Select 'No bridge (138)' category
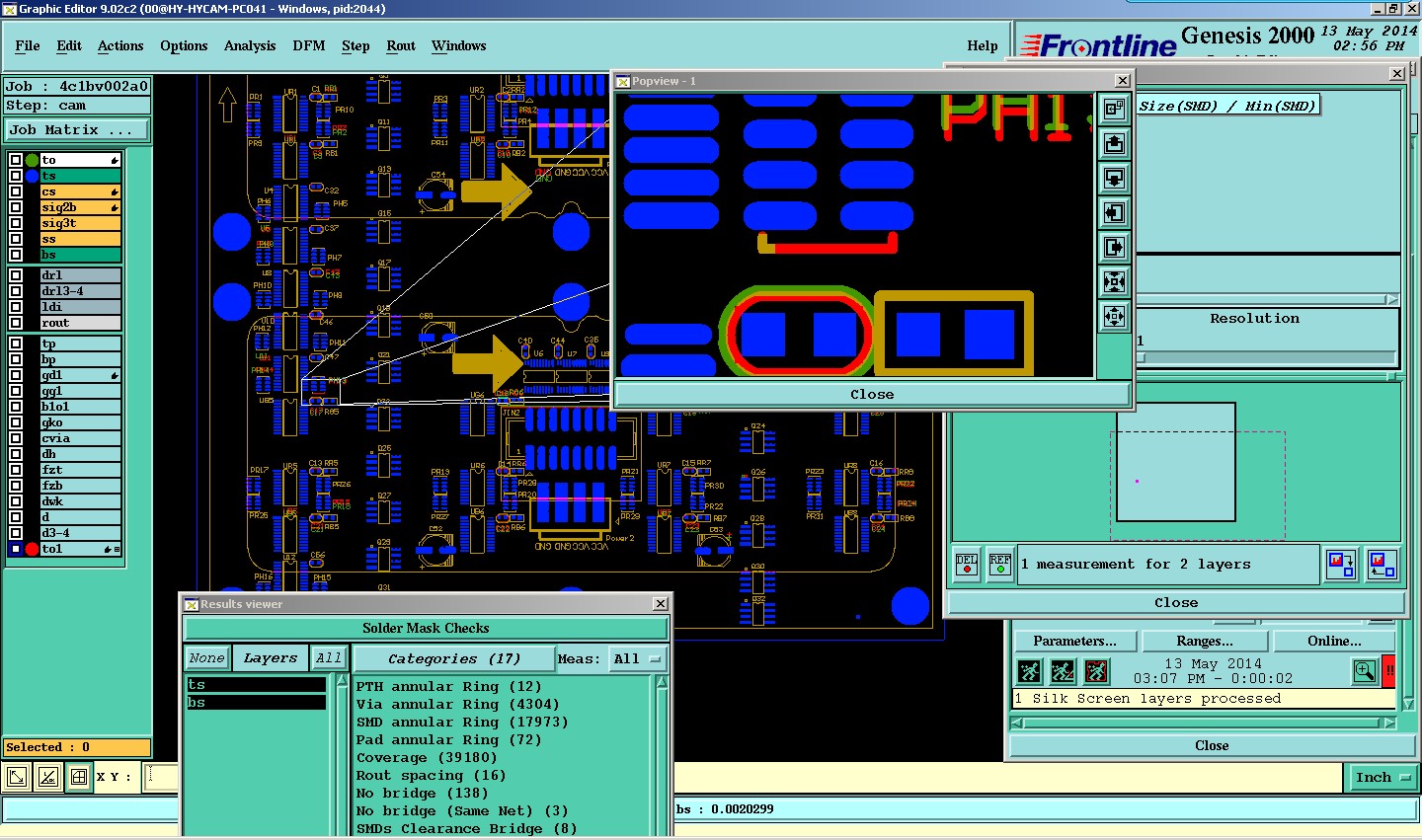 coord(422,793)
